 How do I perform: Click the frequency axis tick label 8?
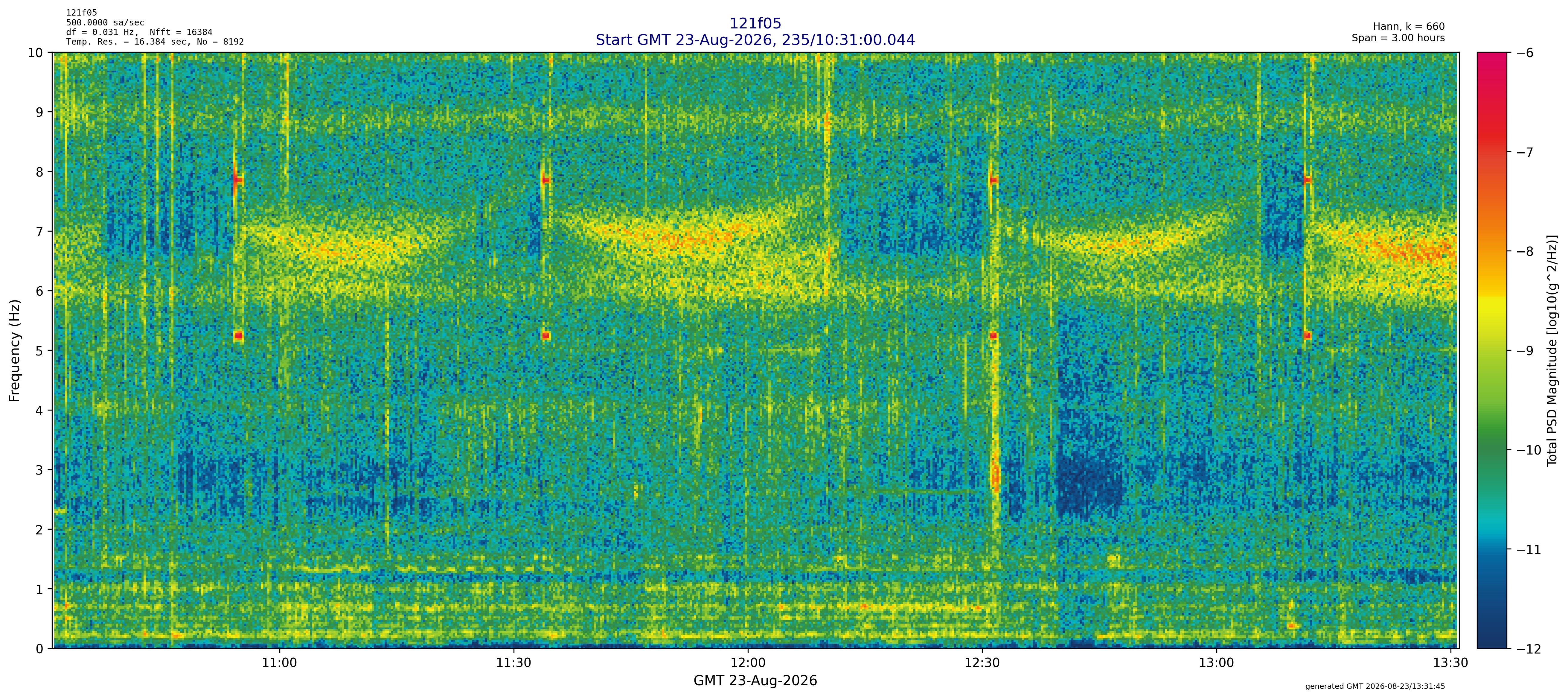pos(39,172)
